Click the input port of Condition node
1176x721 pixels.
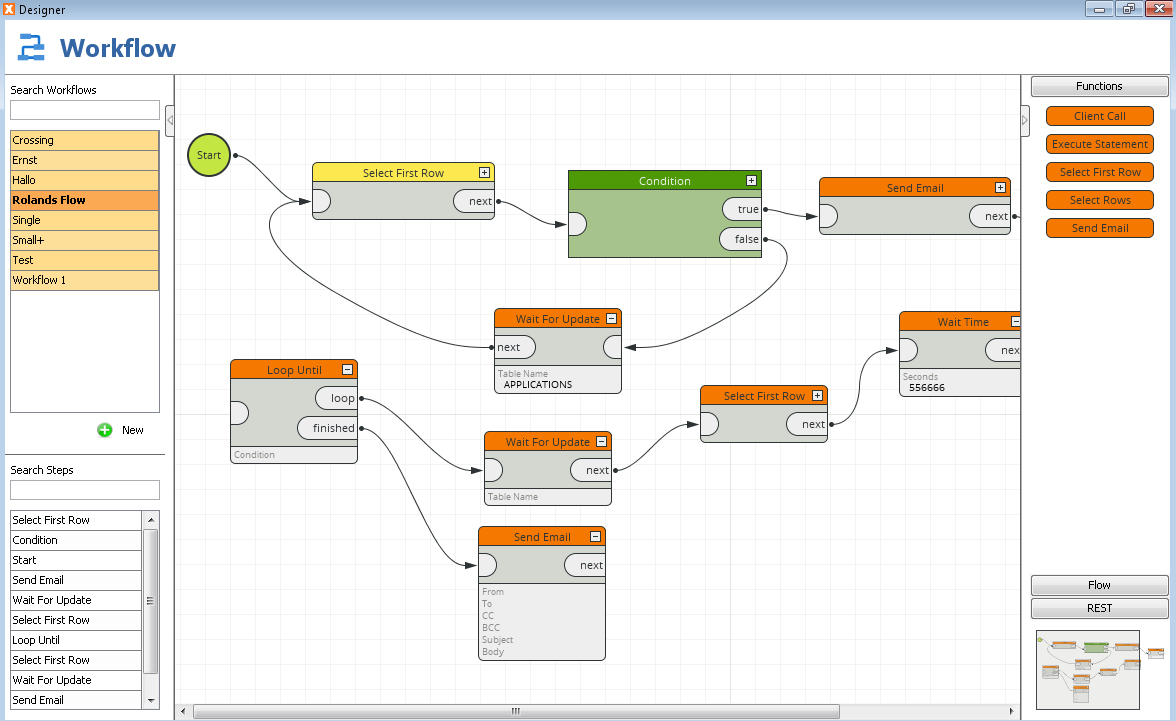[x=578, y=224]
